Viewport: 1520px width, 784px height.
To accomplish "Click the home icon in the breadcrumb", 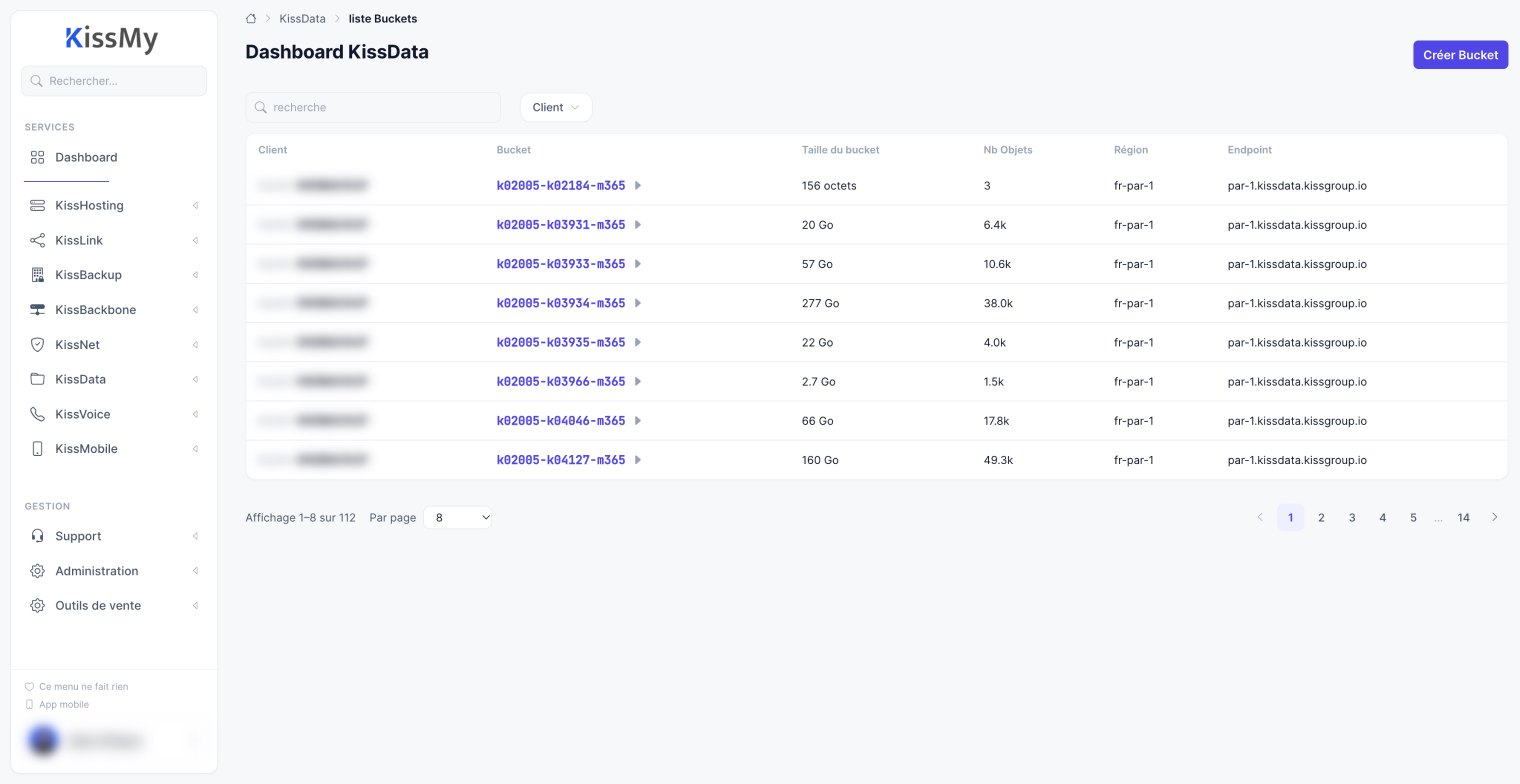I will pos(251,18).
